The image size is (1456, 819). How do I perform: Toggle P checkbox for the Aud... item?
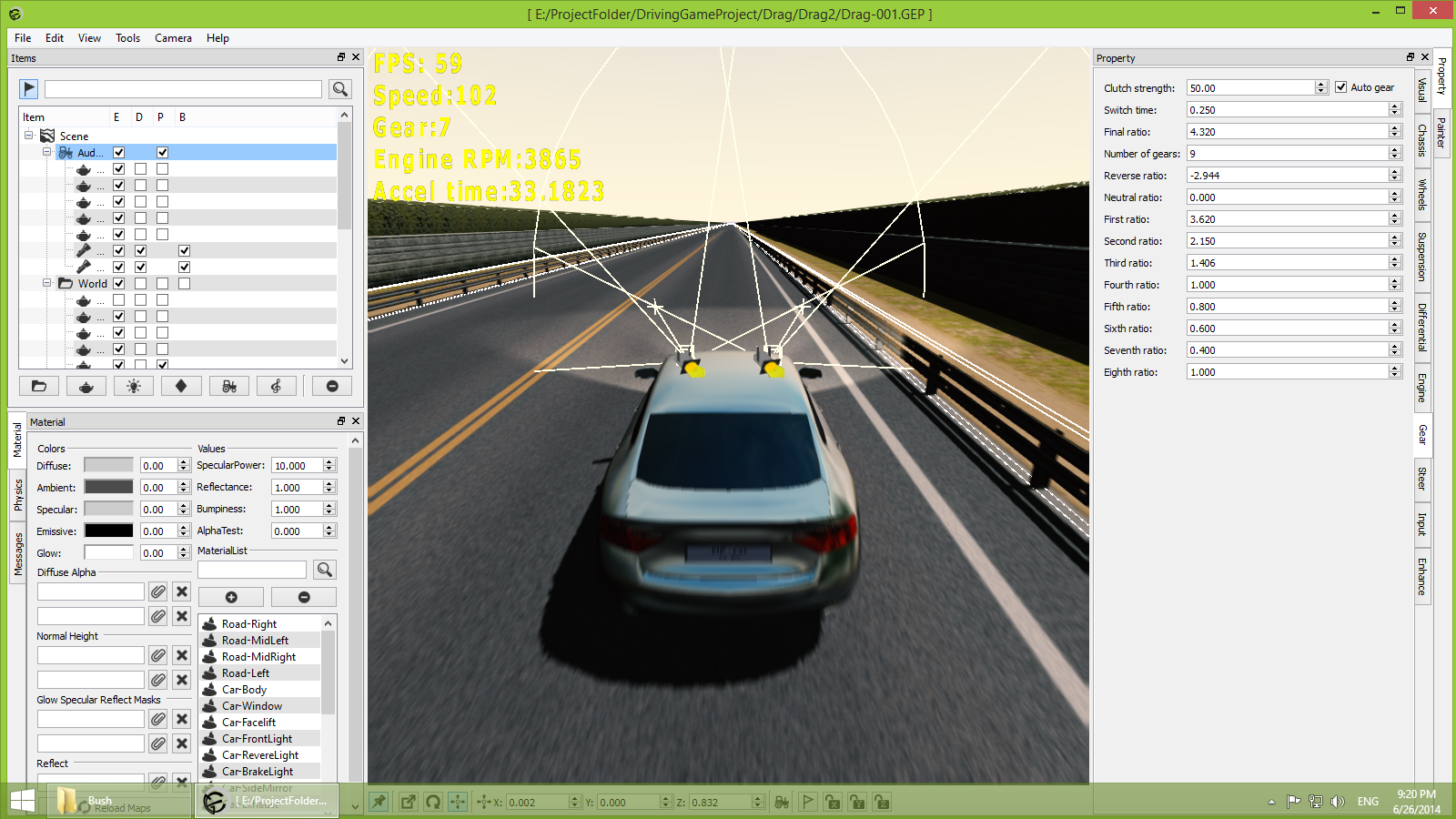pyautogui.click(x=162, y=153)
